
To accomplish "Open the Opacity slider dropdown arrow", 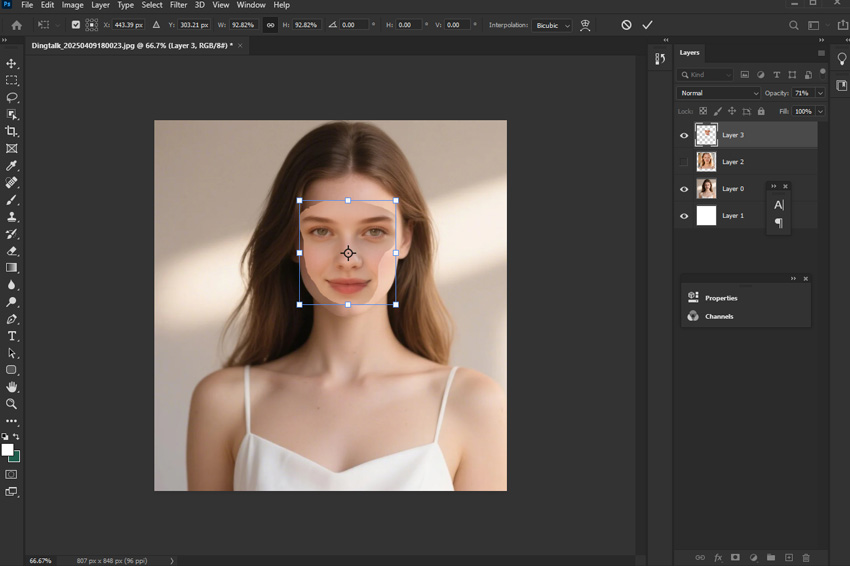I will (x=821, y=93).
